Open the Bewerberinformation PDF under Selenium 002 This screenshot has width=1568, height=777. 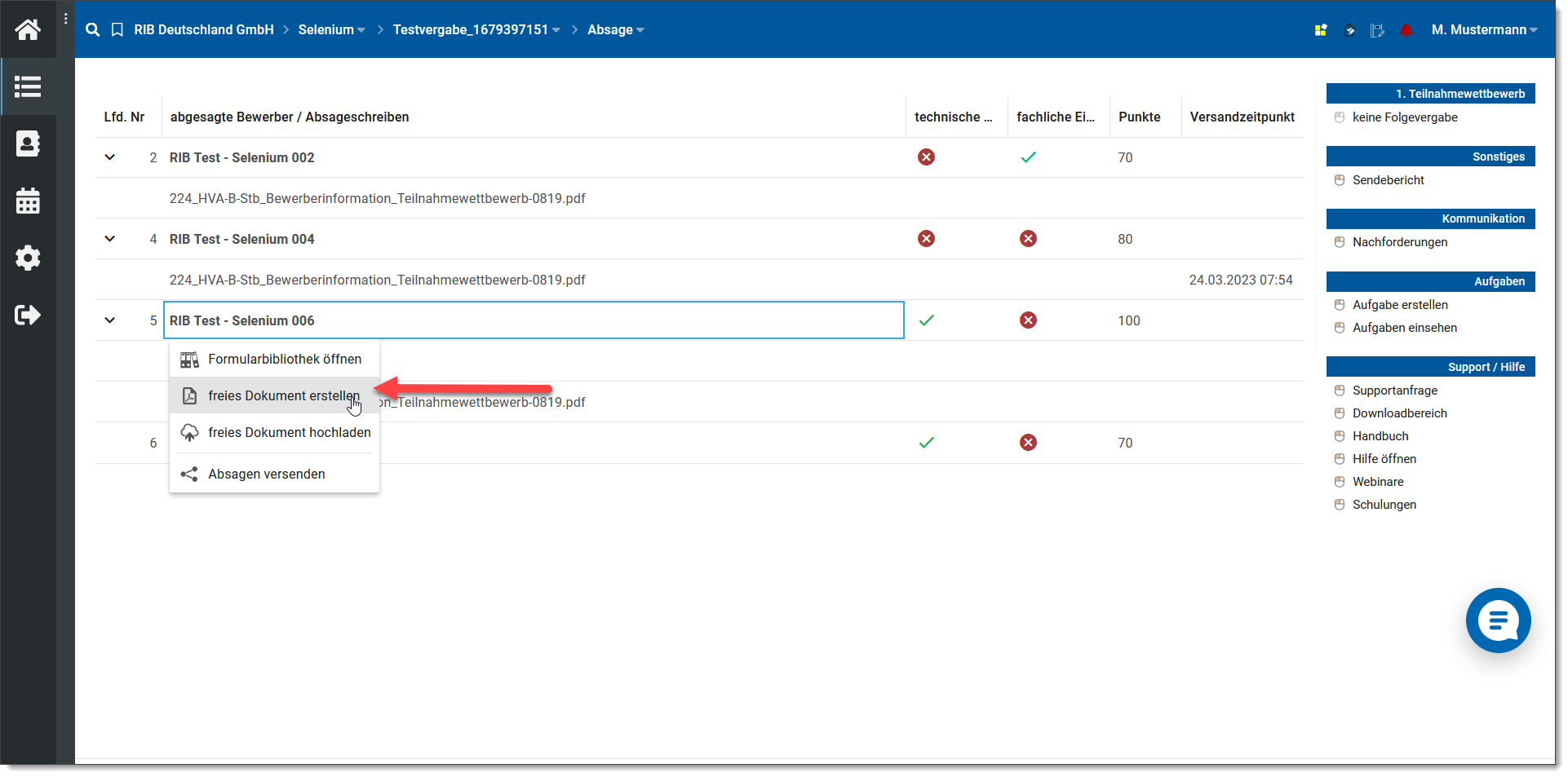[377, 199]
